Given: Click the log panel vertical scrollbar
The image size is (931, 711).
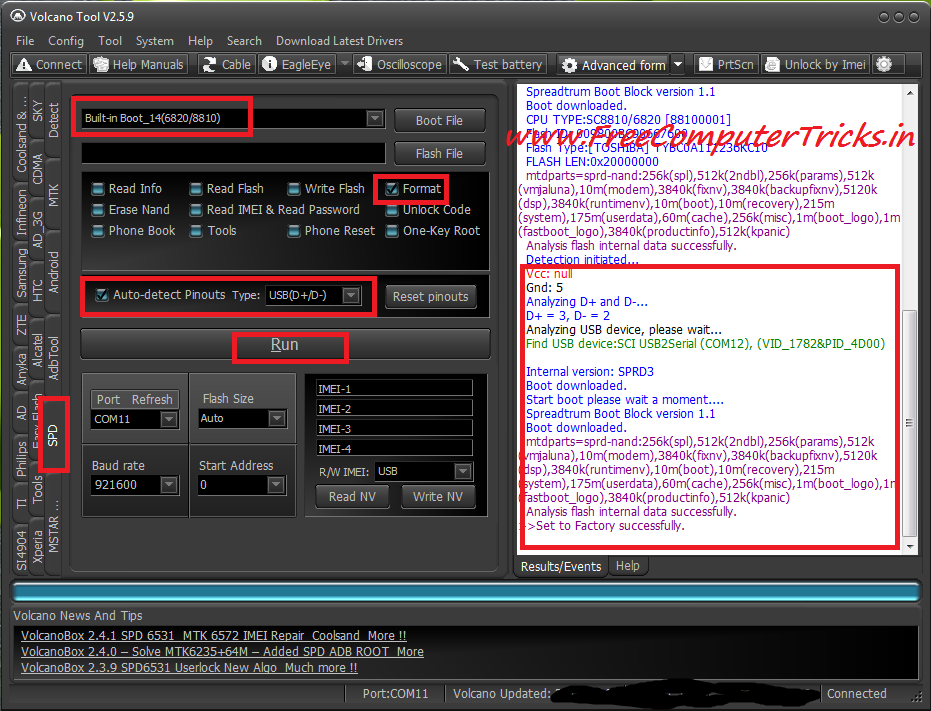Looking at the screenshot, I should [909, 424].
